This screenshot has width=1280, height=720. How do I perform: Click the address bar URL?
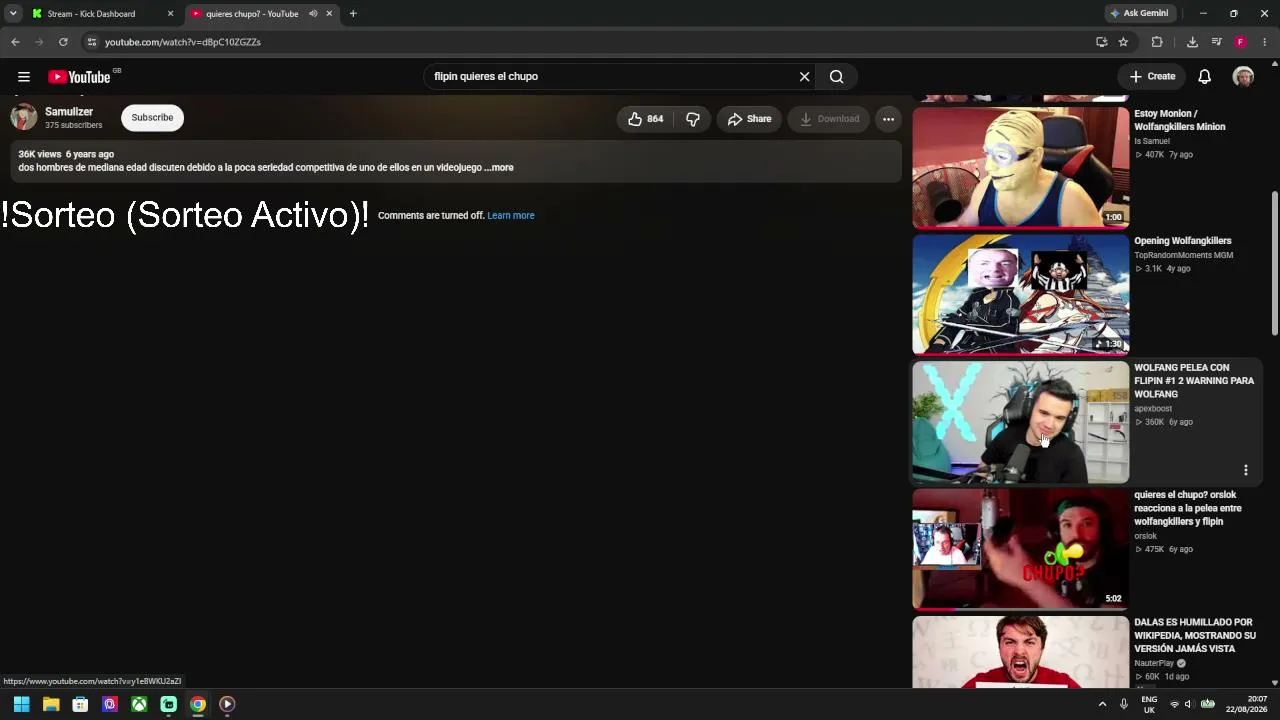pyautogui.click(x=183, y=42)
